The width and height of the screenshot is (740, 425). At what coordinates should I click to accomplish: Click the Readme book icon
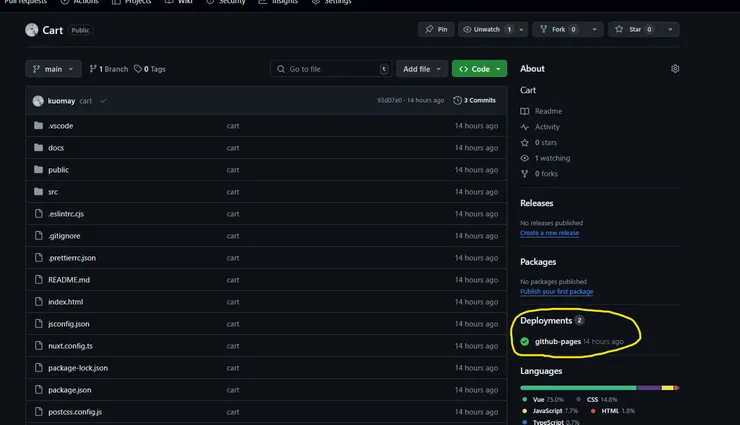(x=524, y=111)
